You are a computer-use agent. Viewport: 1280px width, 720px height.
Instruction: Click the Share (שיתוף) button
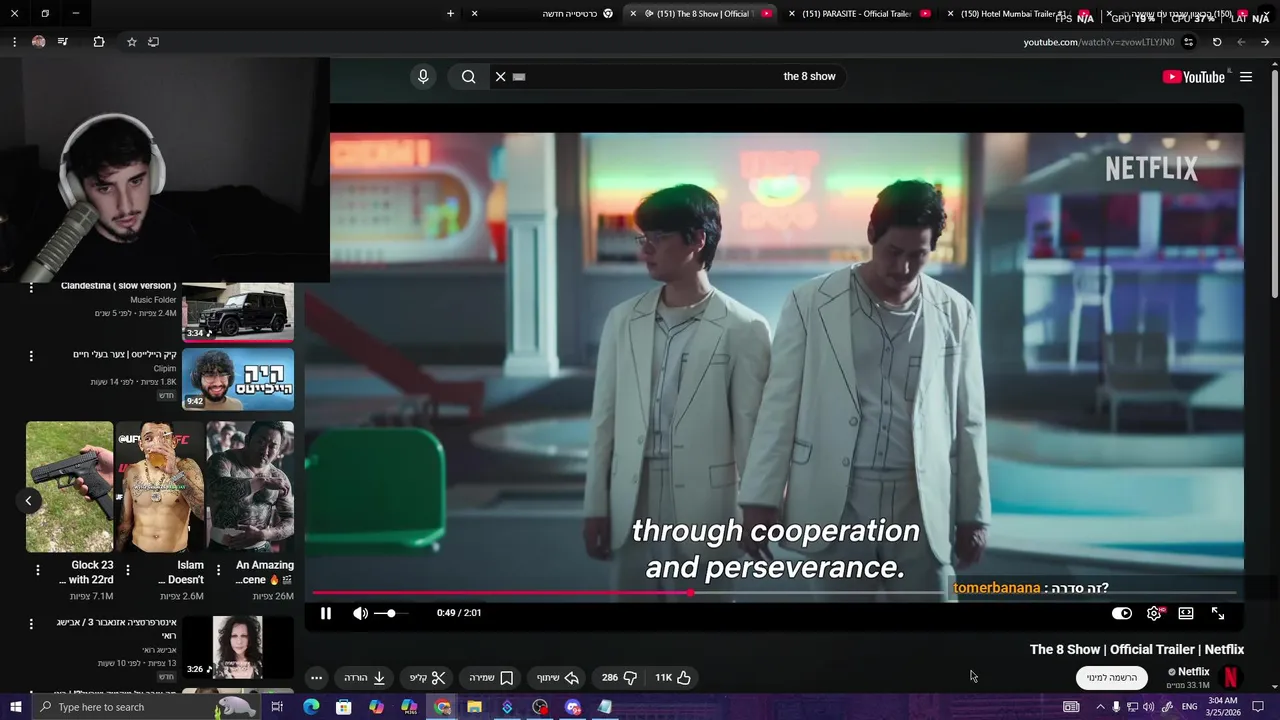[x=558, y=678]
